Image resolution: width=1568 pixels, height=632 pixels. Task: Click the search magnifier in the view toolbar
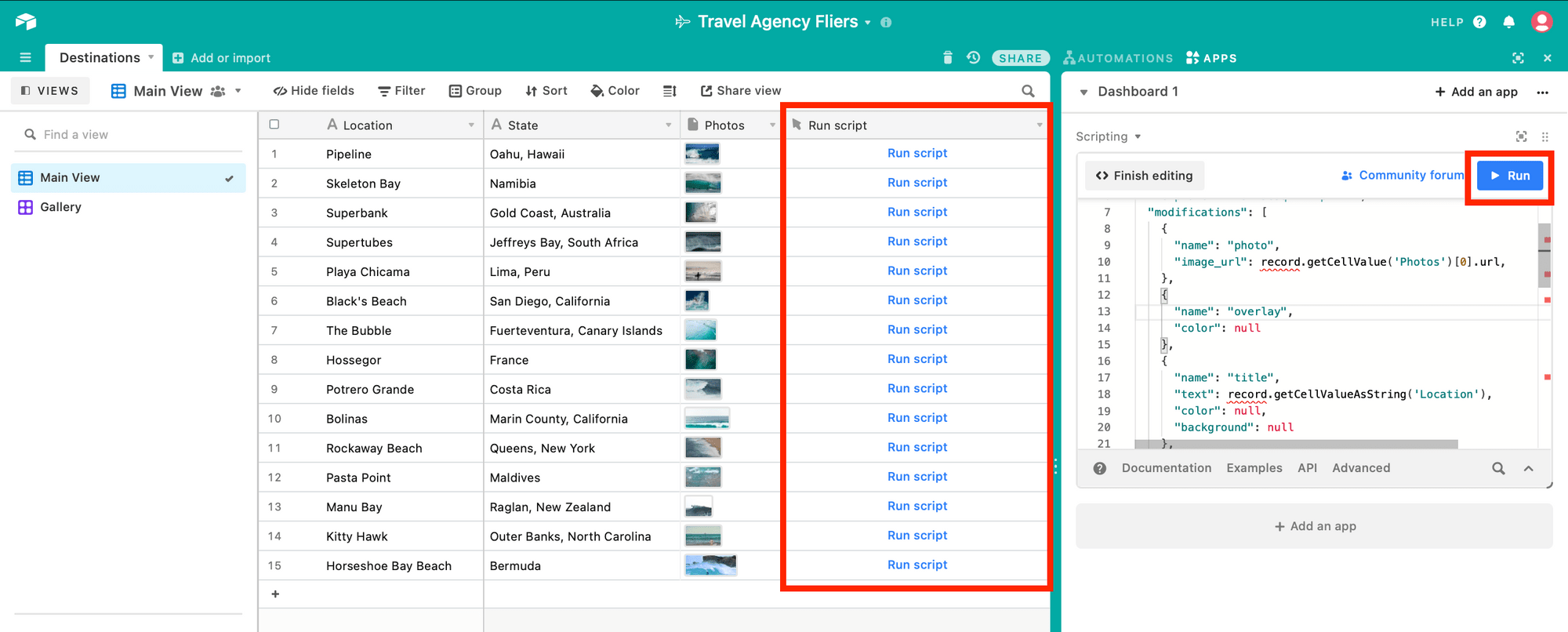click(1028, 91)
